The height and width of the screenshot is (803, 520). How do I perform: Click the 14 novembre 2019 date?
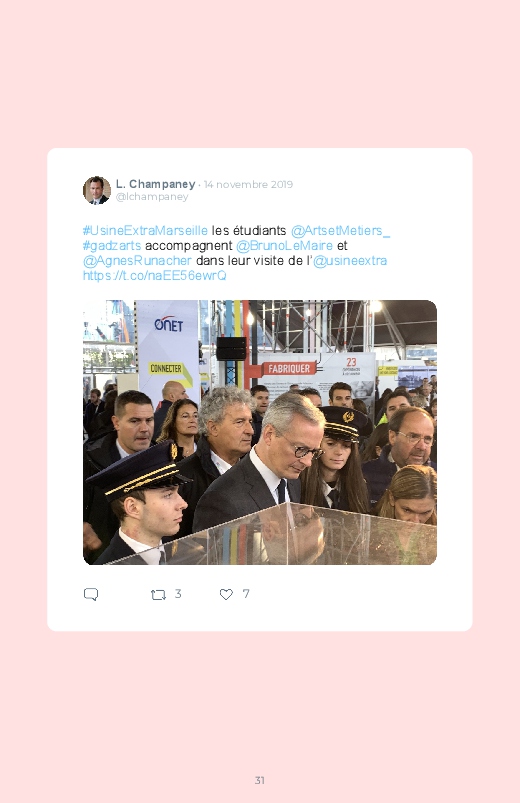248,184
